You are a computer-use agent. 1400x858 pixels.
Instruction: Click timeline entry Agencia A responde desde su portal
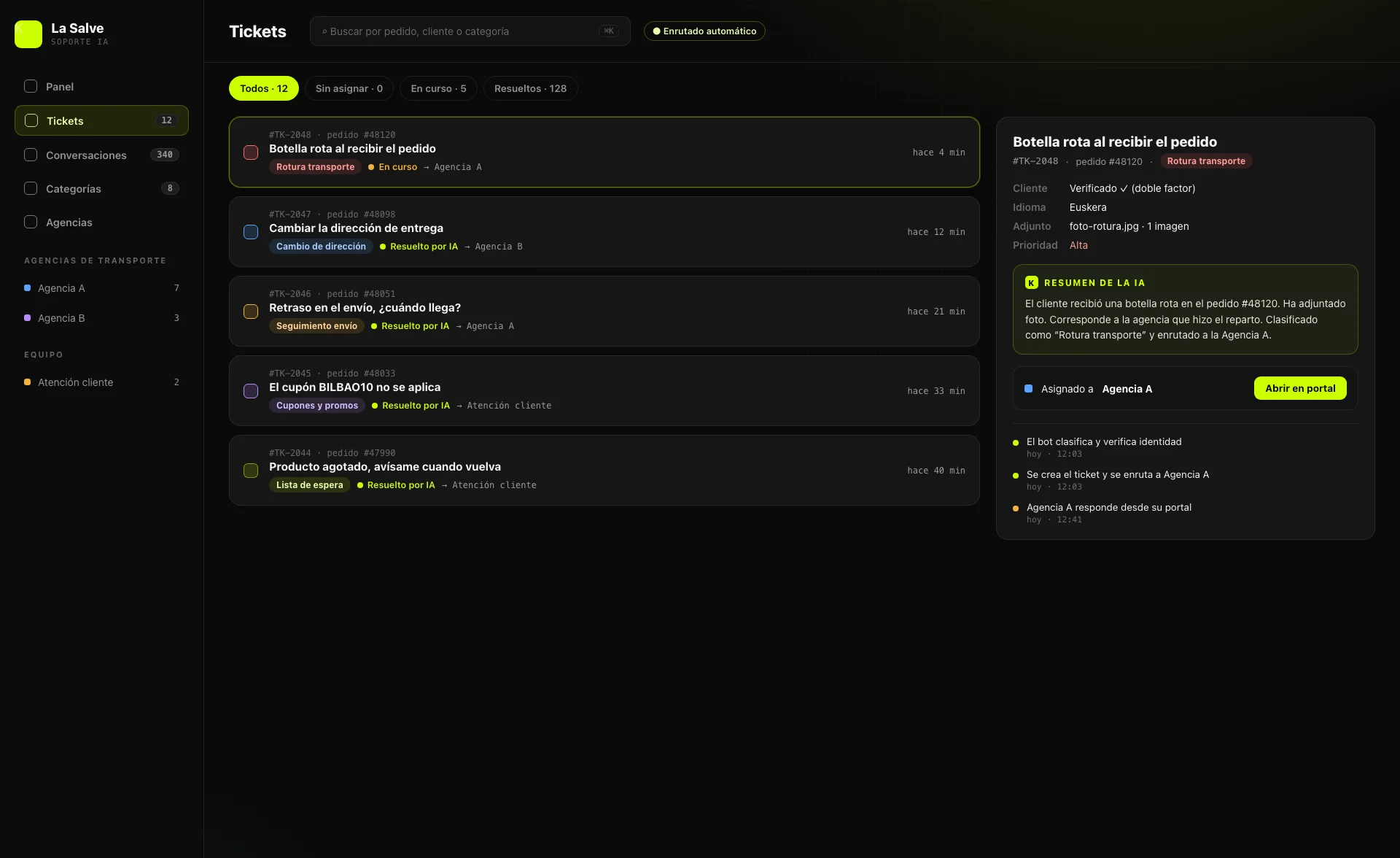point(1109,508)
